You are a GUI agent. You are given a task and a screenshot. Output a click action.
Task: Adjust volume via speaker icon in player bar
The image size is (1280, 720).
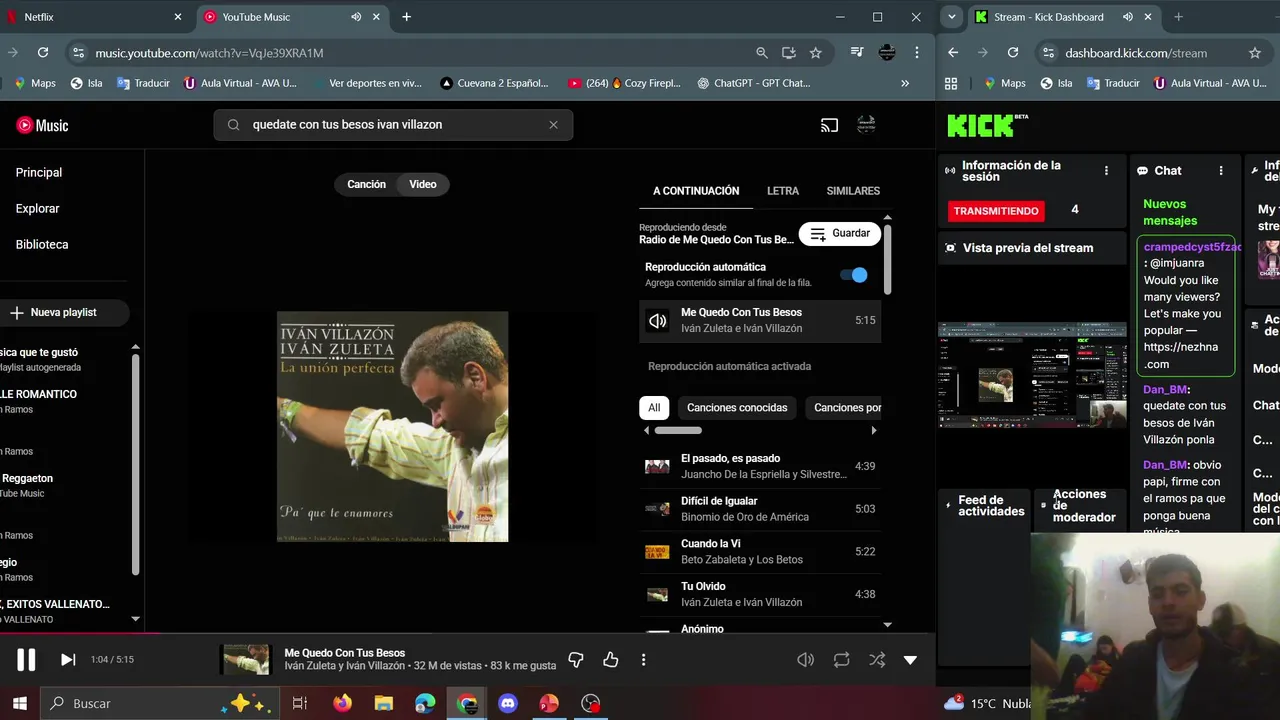click(x=805, y=660)
